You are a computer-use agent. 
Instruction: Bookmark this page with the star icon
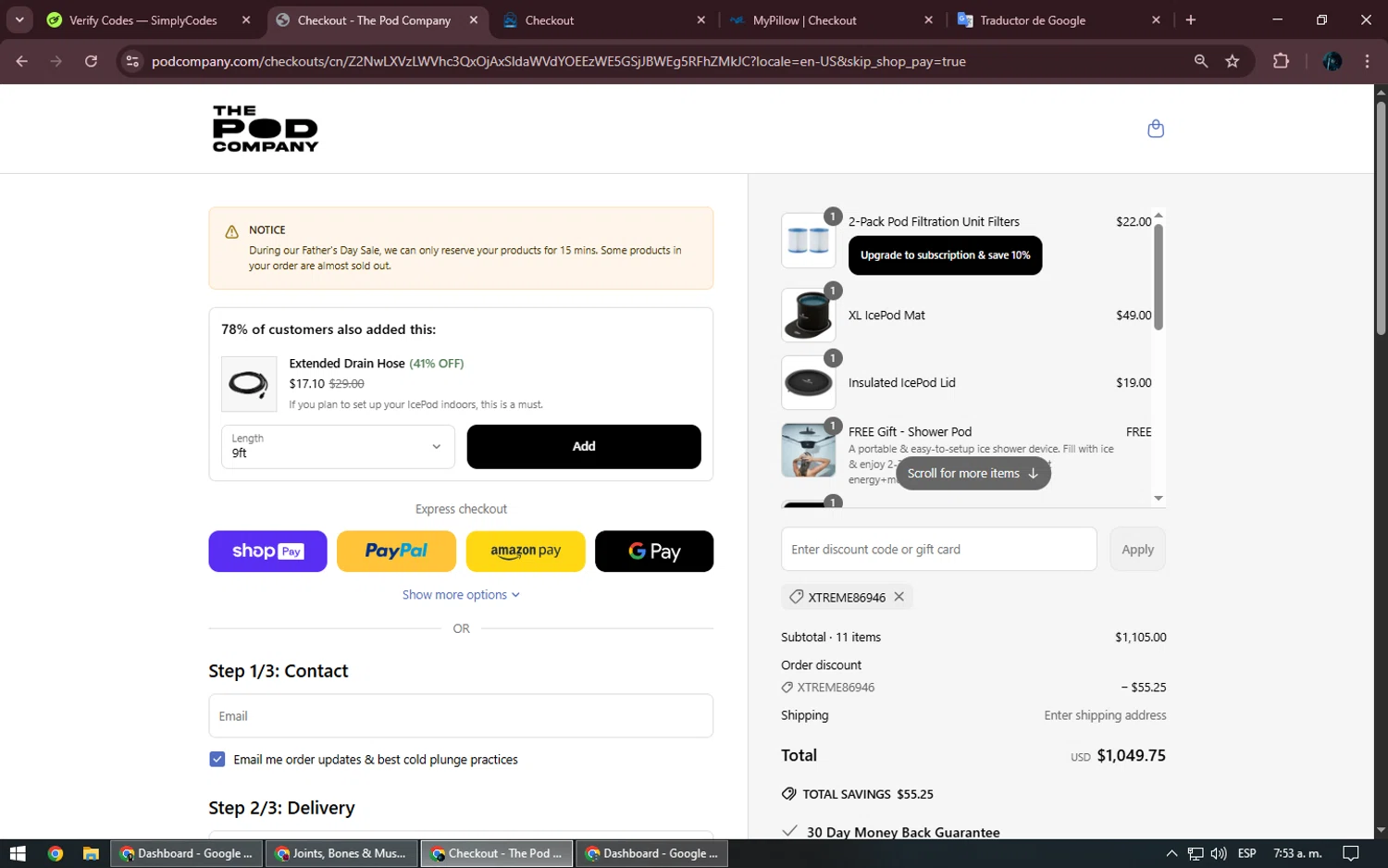[x=1232, y=61]
